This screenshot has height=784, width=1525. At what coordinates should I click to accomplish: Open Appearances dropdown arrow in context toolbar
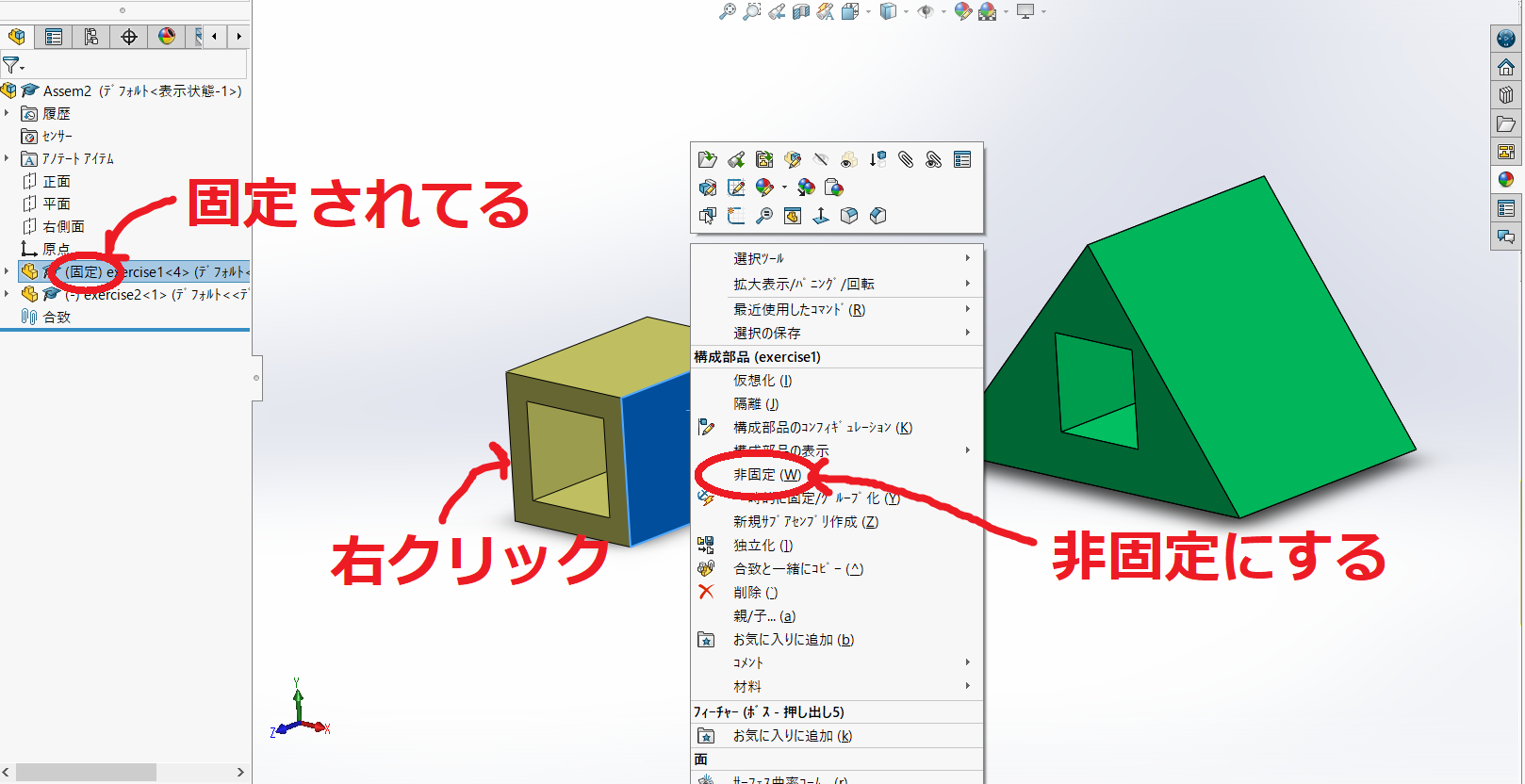tap(784, 188)
